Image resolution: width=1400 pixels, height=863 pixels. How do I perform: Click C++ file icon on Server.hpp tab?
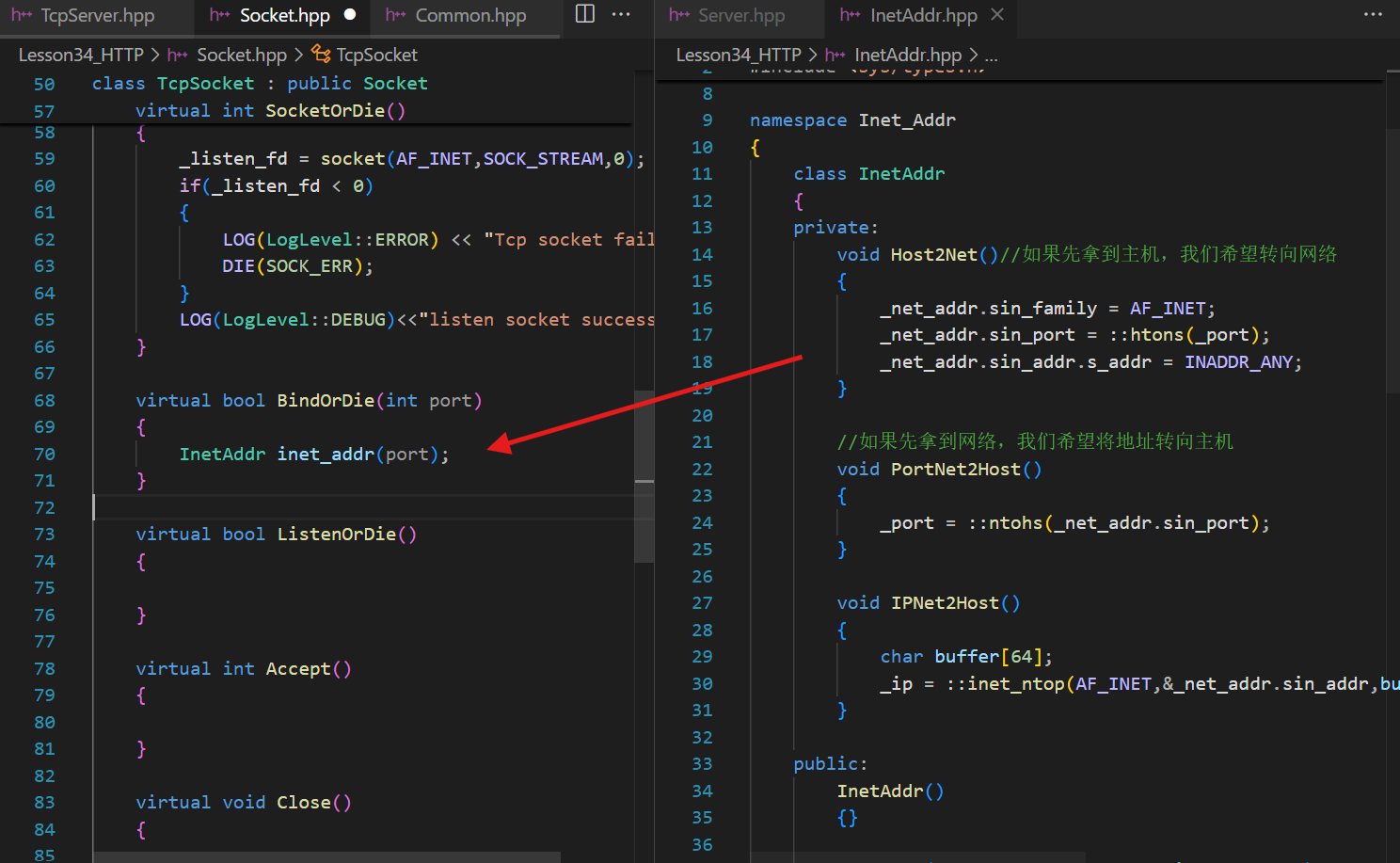pyautogui.click(x=679, y=15)
